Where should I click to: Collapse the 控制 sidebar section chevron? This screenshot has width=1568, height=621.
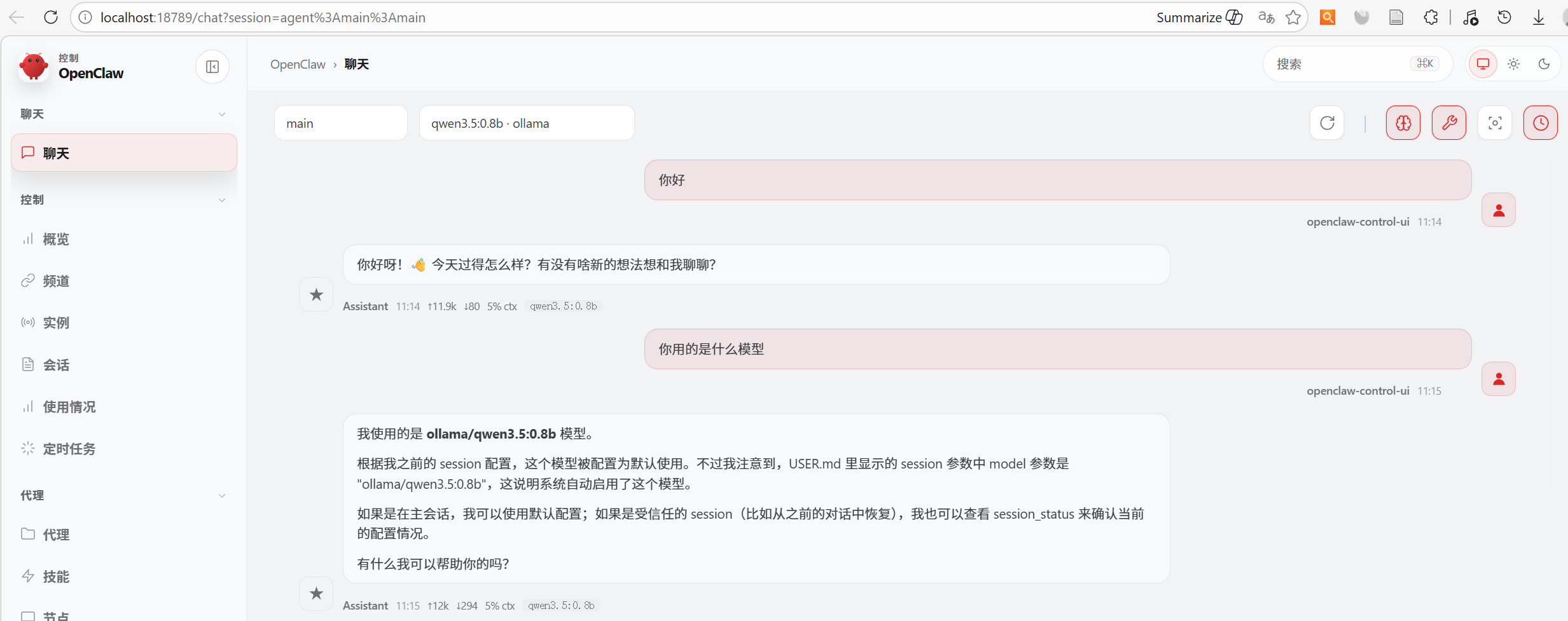click(222, 200)
